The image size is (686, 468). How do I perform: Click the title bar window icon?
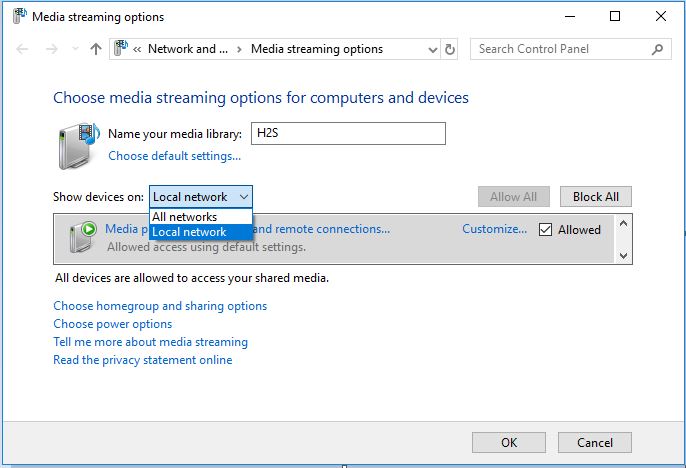point(18,16)
